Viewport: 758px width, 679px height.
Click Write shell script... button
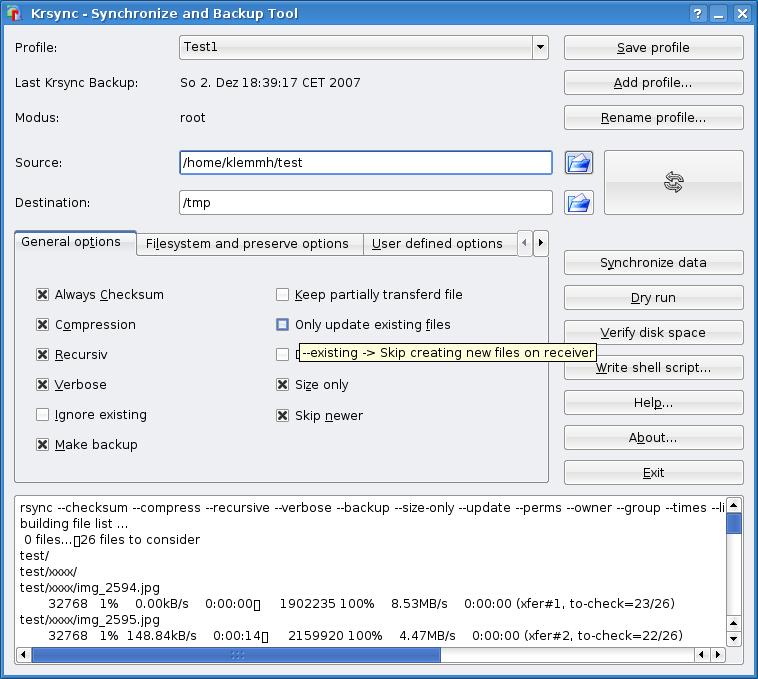pos(654,367)
